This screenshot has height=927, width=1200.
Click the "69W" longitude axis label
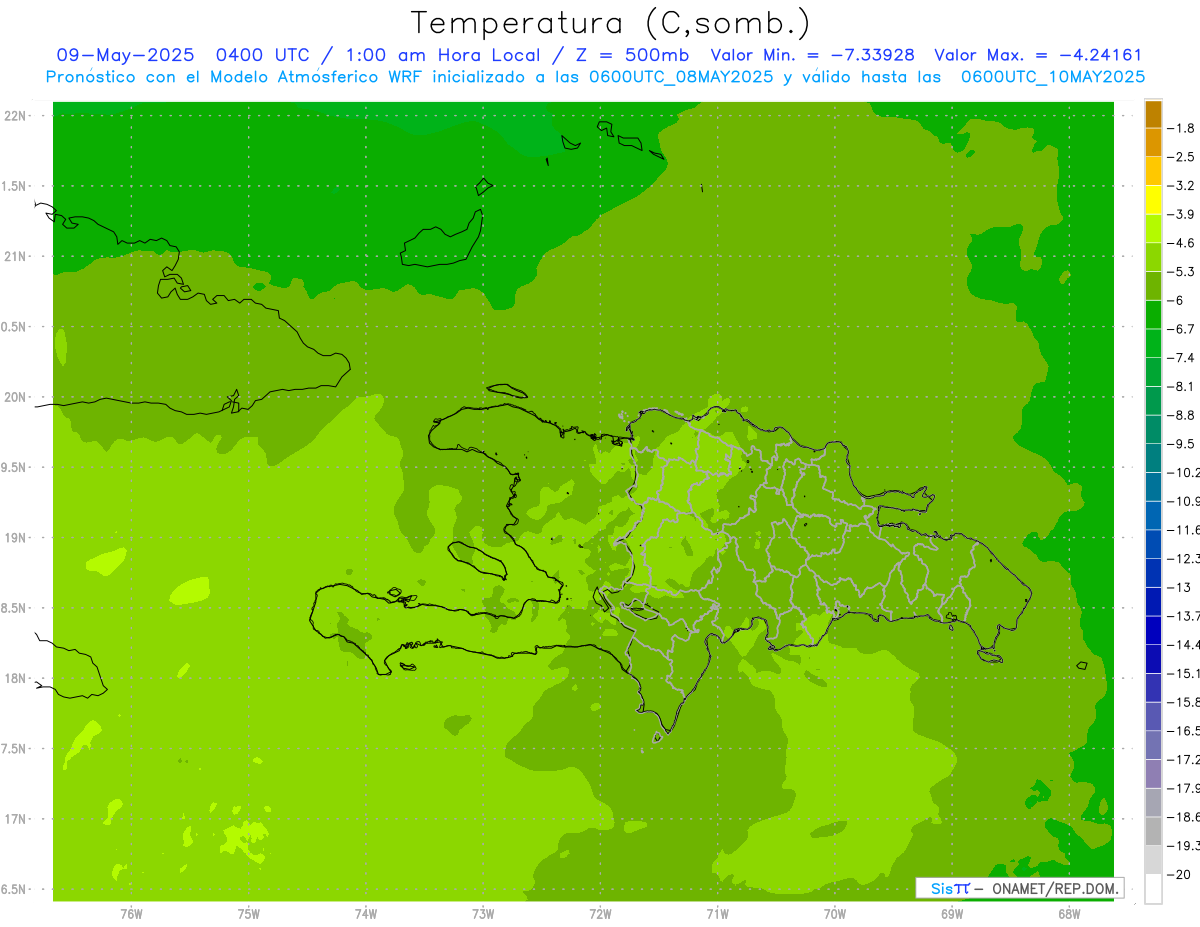(x=952, y=913)
